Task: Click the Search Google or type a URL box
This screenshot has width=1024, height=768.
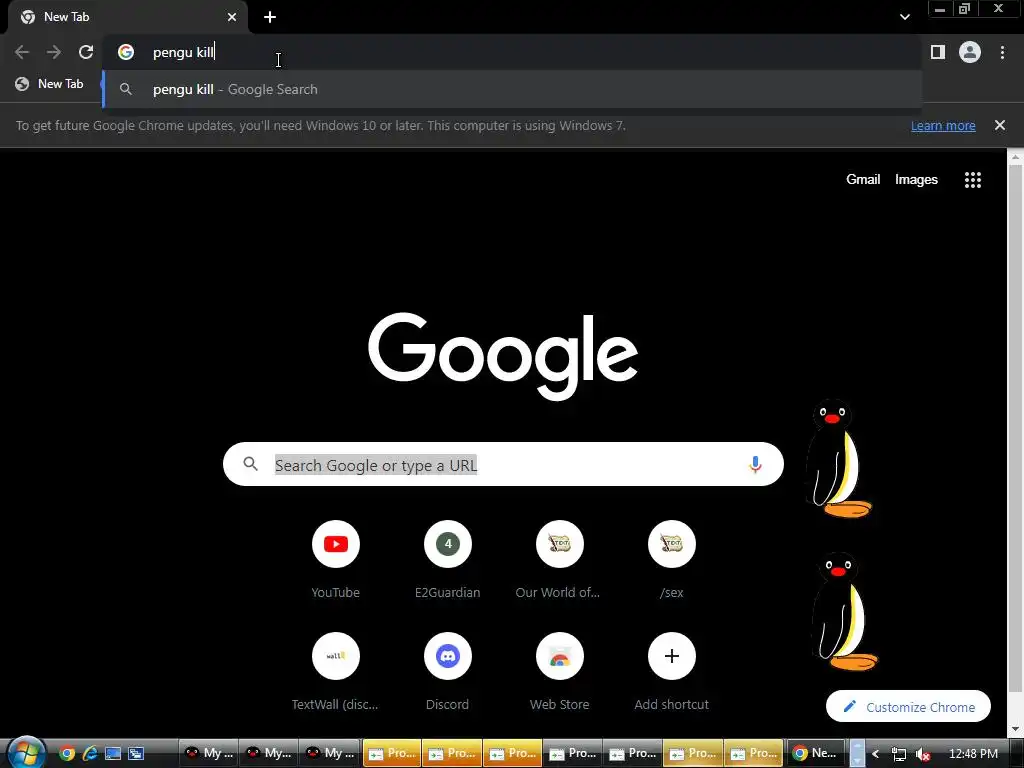Action: point(503,464)
